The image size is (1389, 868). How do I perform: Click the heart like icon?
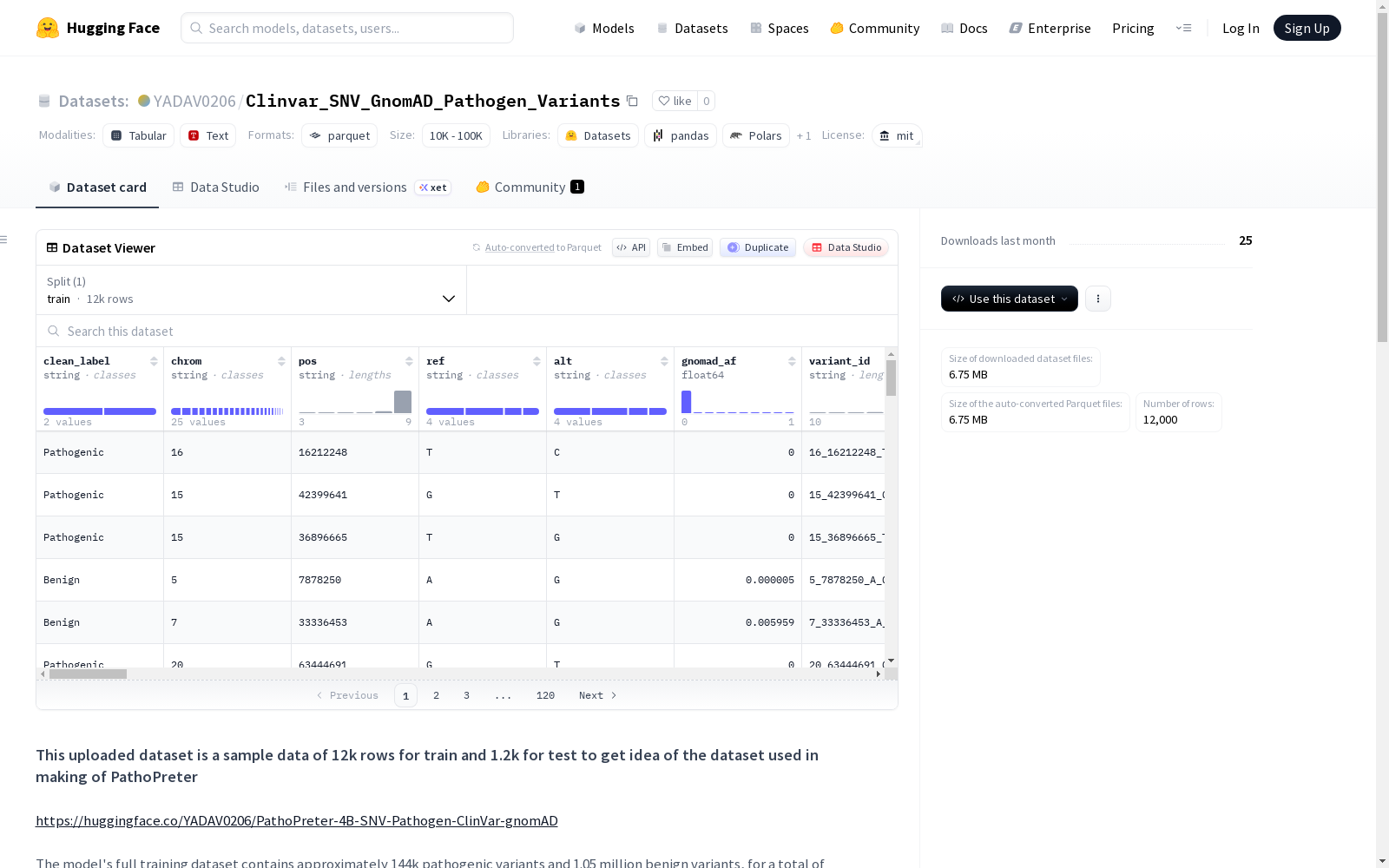(664, 101)
